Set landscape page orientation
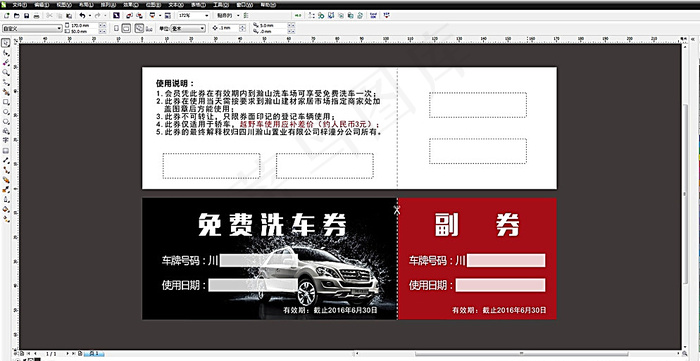 pos(126,28)
